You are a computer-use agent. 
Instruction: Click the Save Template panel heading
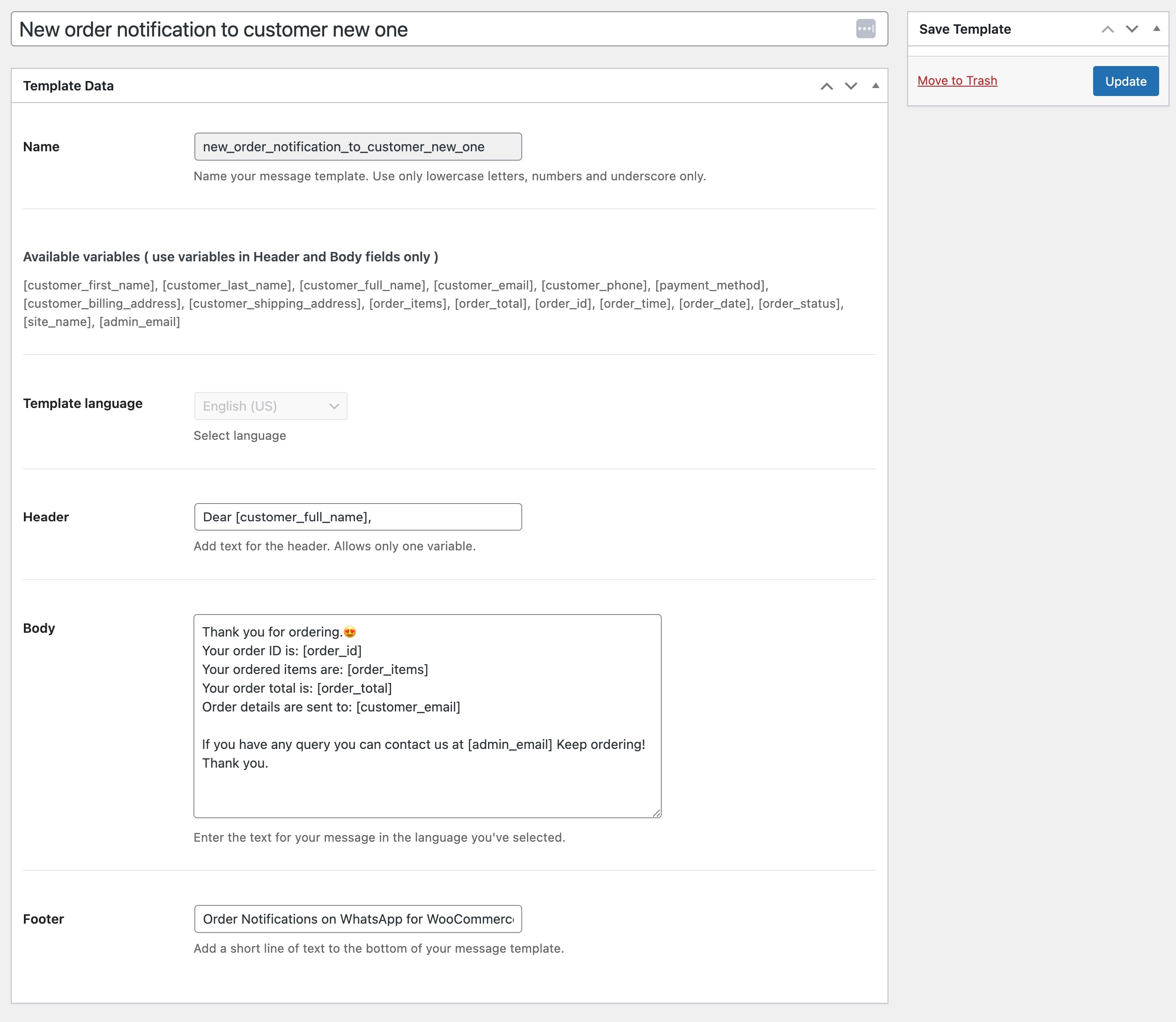(965, 29)
